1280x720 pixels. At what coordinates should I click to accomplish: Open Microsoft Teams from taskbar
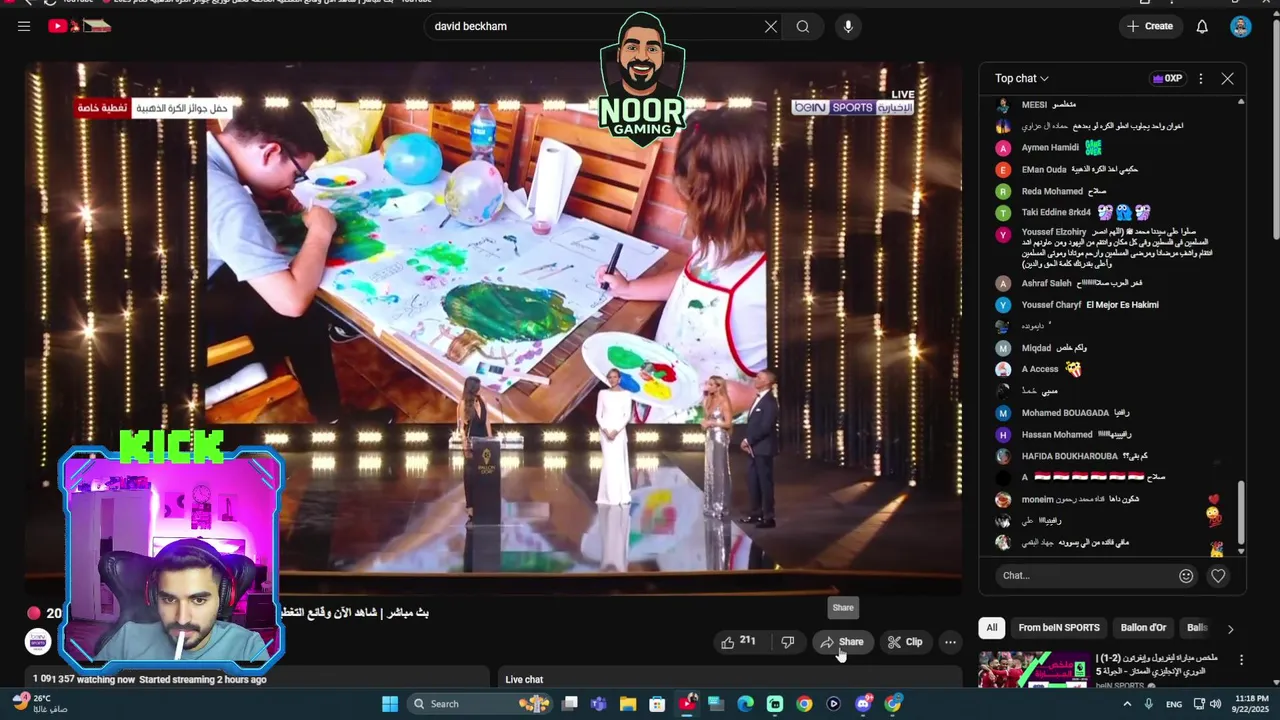pos(599,704)
